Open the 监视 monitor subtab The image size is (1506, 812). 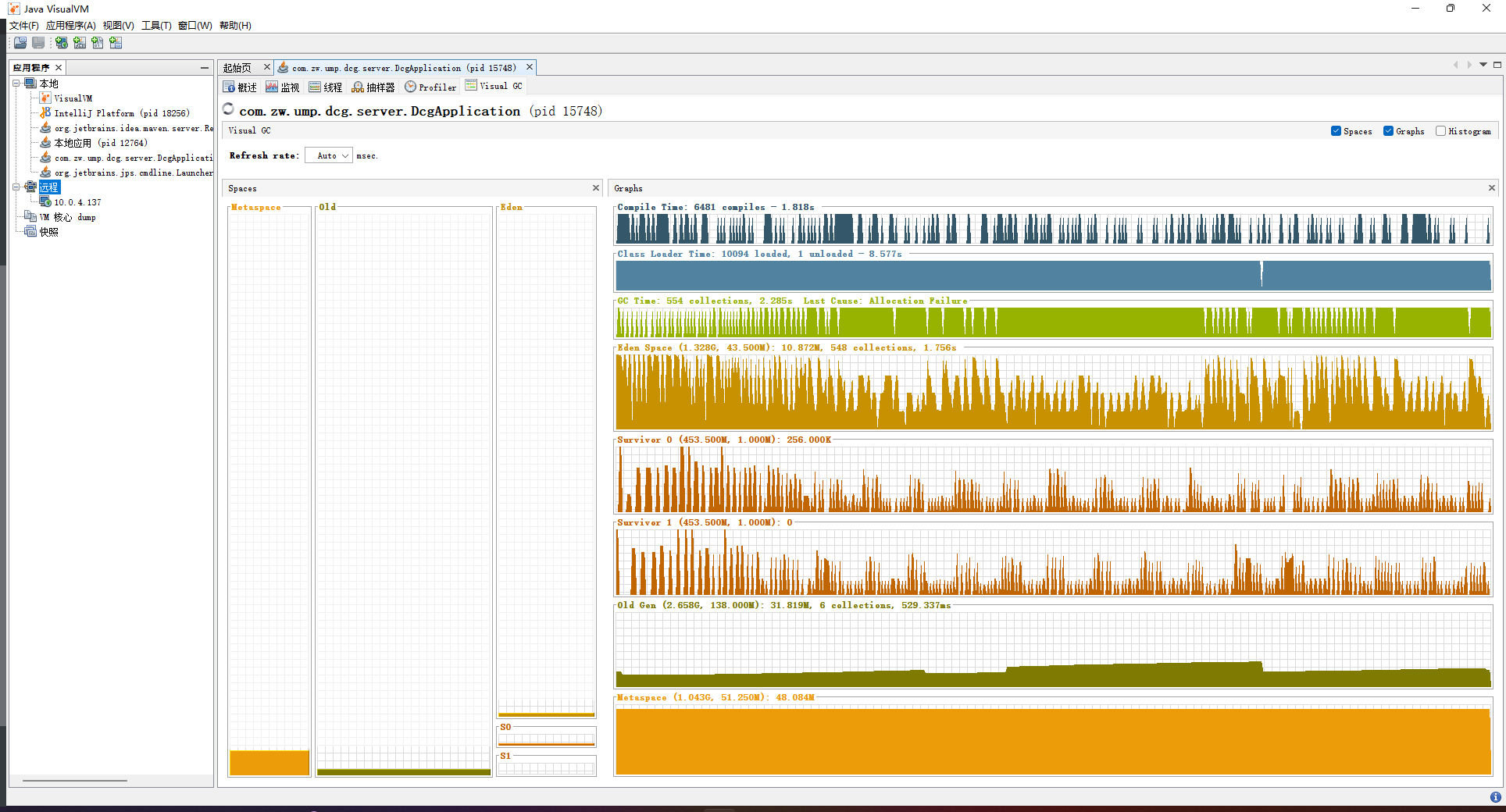[x=283, y=87]
